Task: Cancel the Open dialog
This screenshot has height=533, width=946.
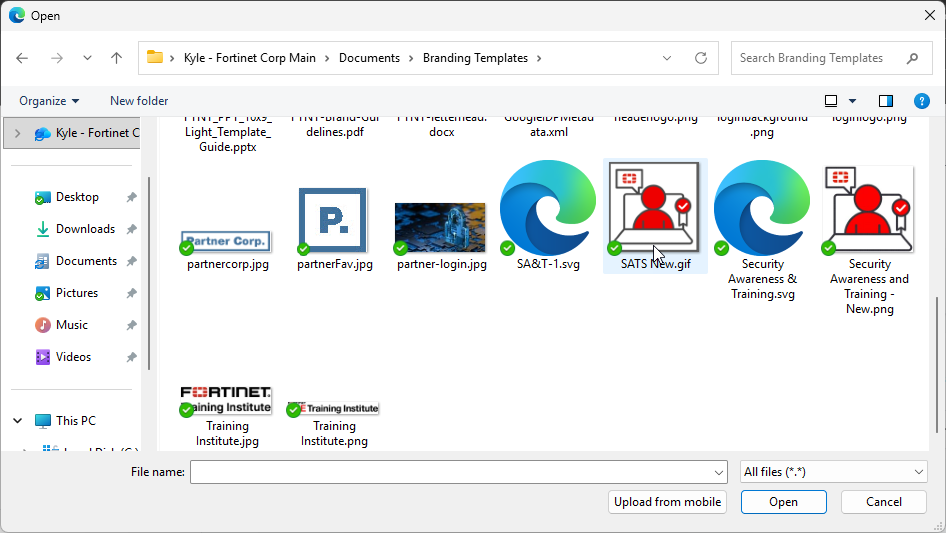Action: 884,502
